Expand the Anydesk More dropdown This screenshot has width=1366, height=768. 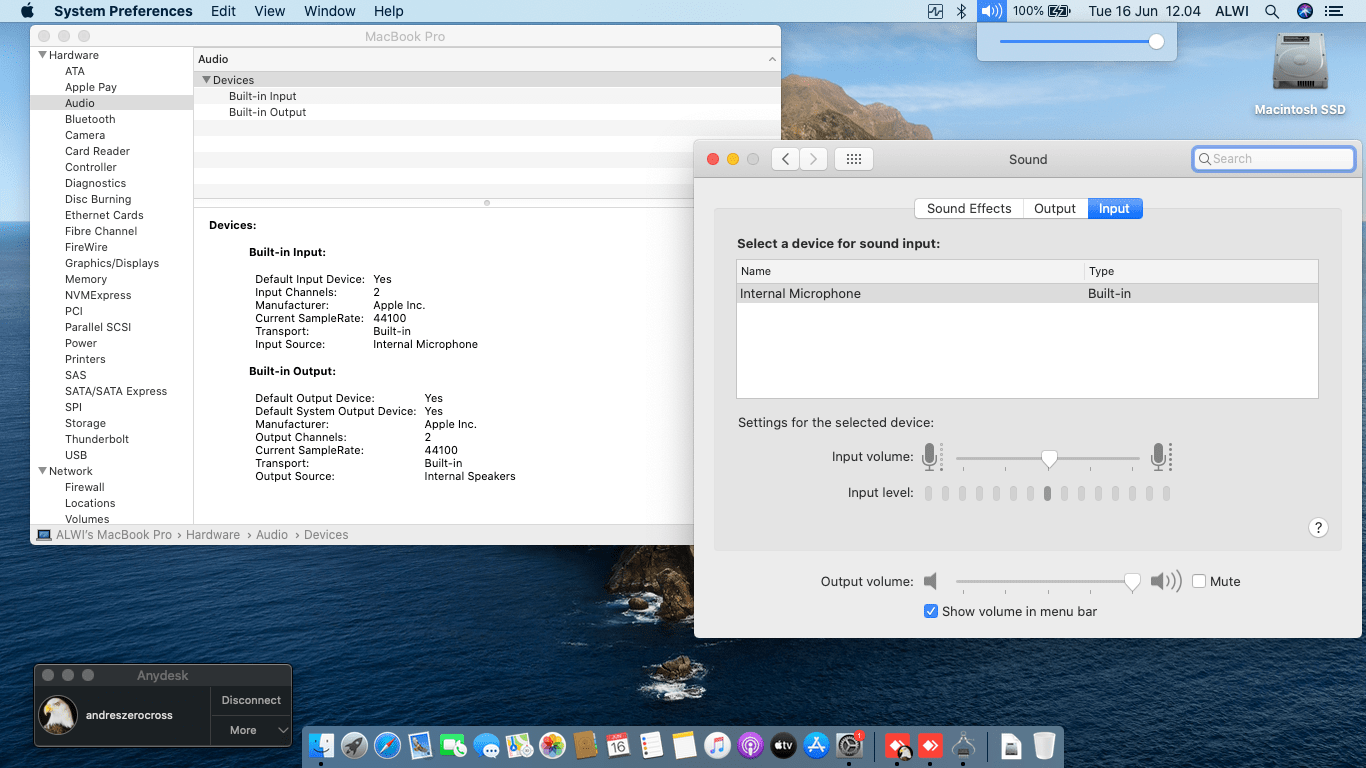point(250,730)
